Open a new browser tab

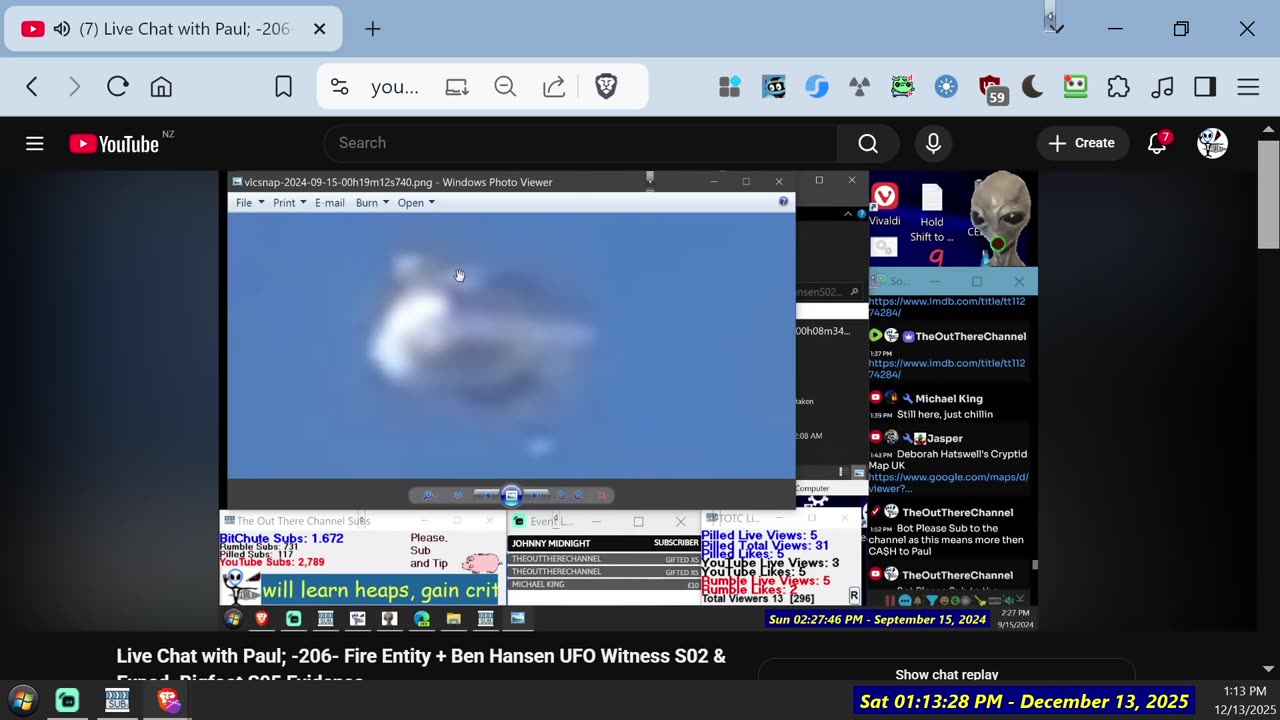[x=372, y=29]
